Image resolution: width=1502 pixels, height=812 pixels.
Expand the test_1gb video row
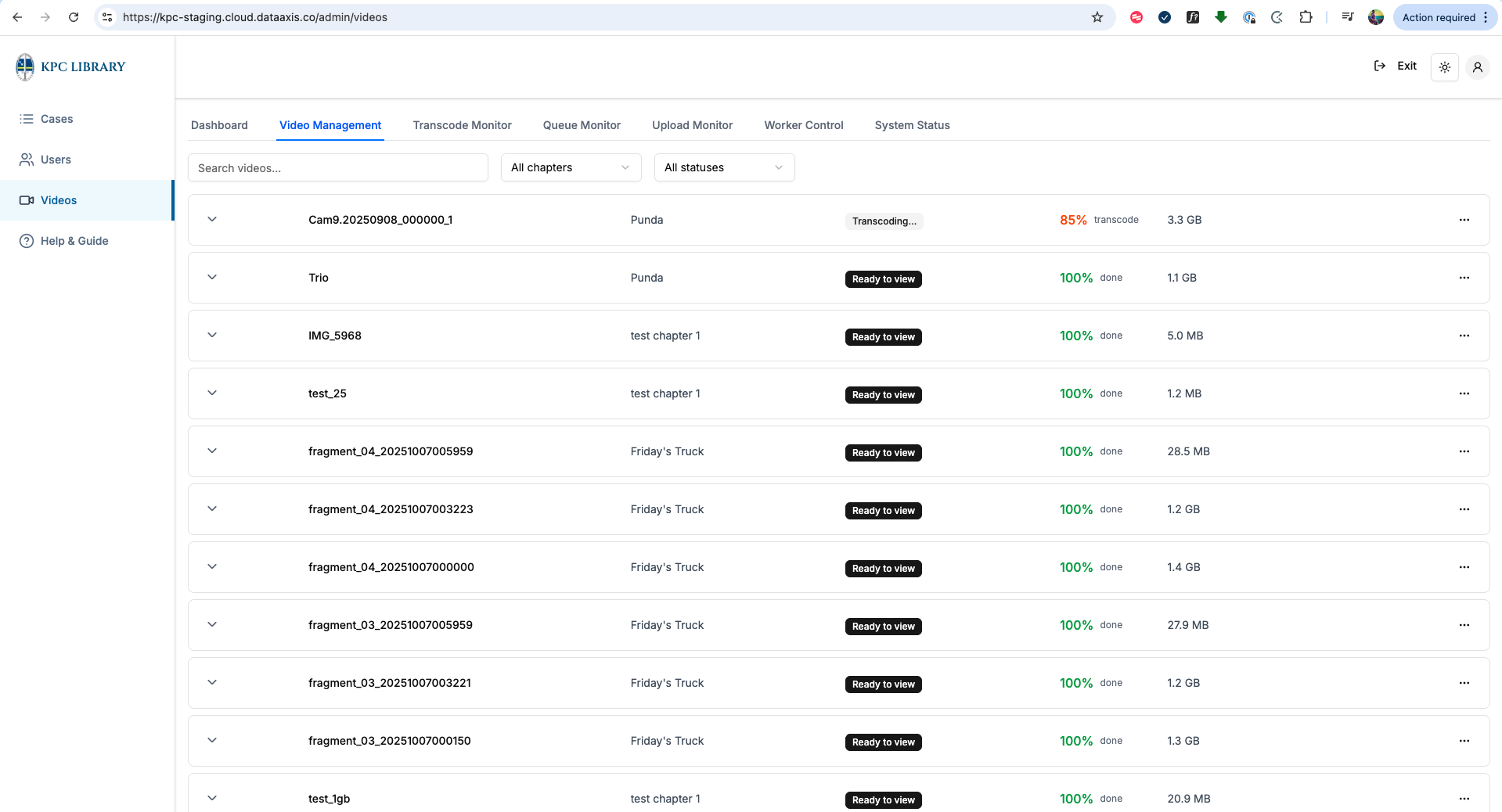click(x=212, y=798)
